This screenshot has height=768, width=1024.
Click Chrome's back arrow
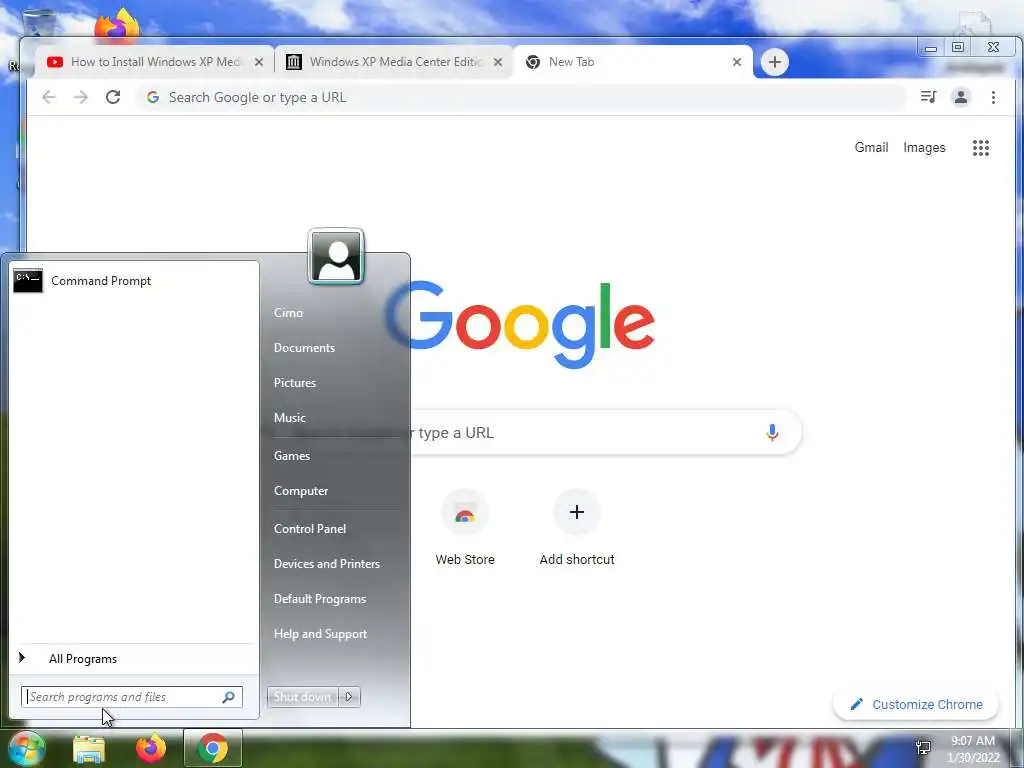(x=49, y=97)
